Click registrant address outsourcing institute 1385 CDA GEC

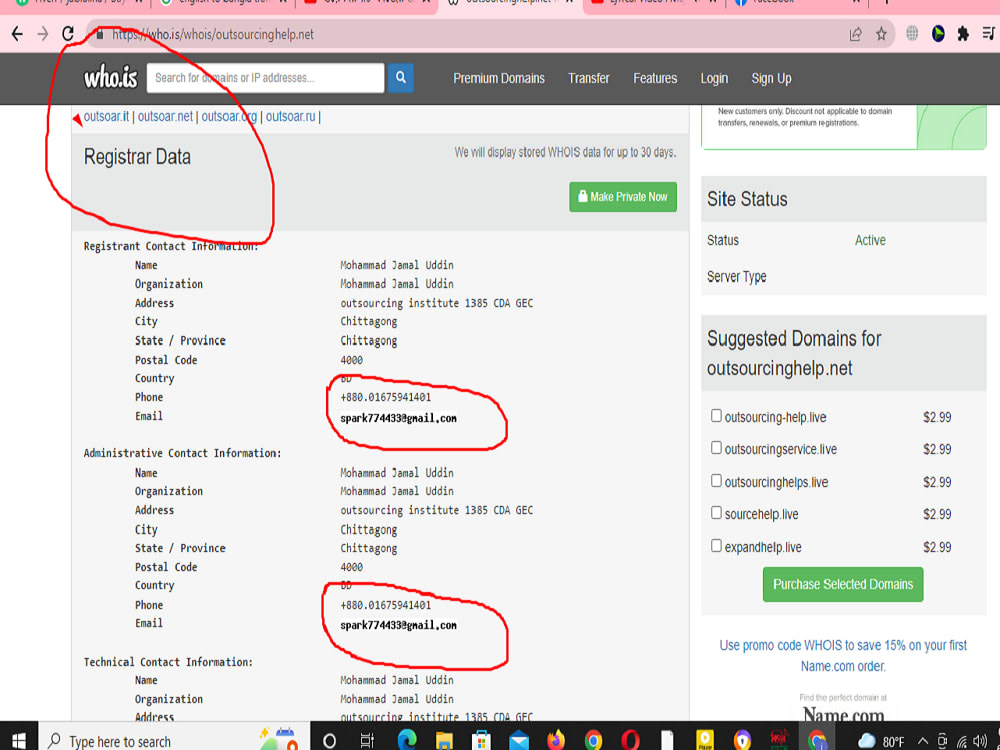[x=436, y=303]
